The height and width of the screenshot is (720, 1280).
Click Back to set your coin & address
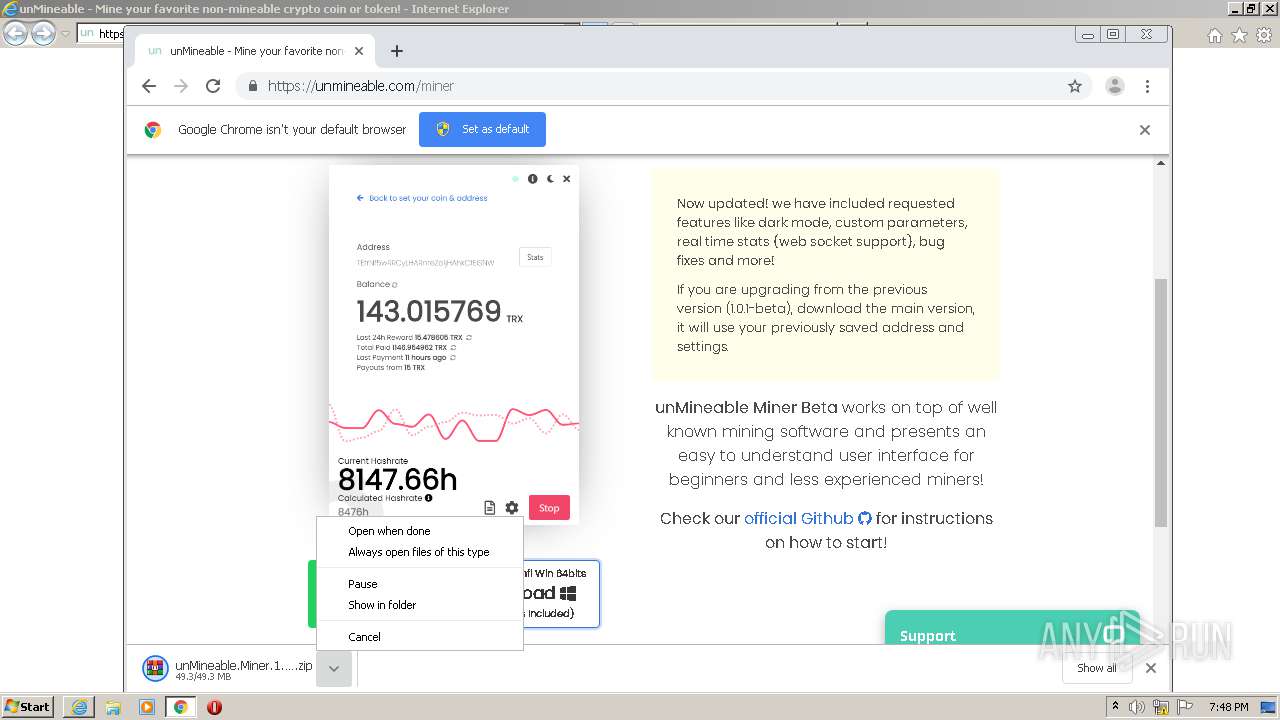[x=422, y=198]
